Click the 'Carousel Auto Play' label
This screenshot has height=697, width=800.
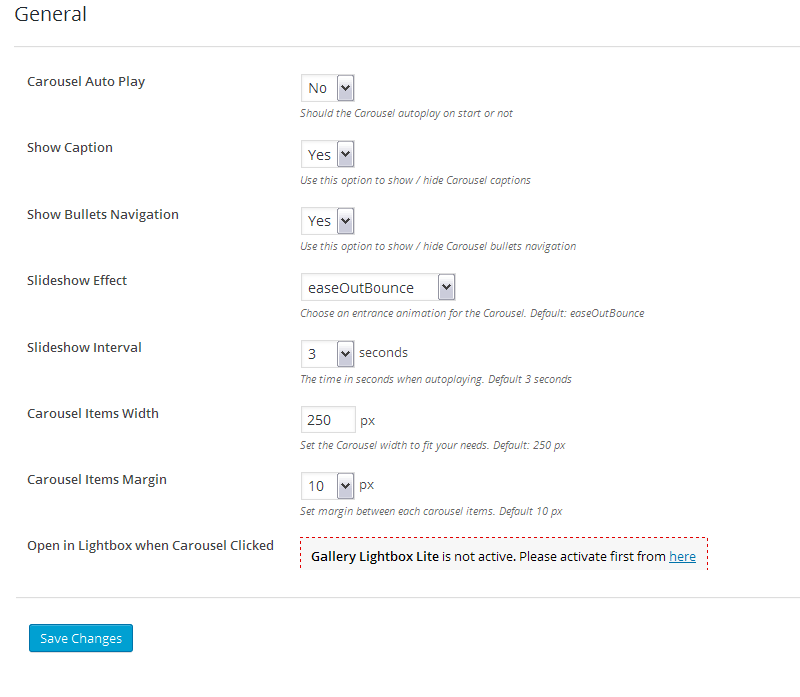(86, 82)
